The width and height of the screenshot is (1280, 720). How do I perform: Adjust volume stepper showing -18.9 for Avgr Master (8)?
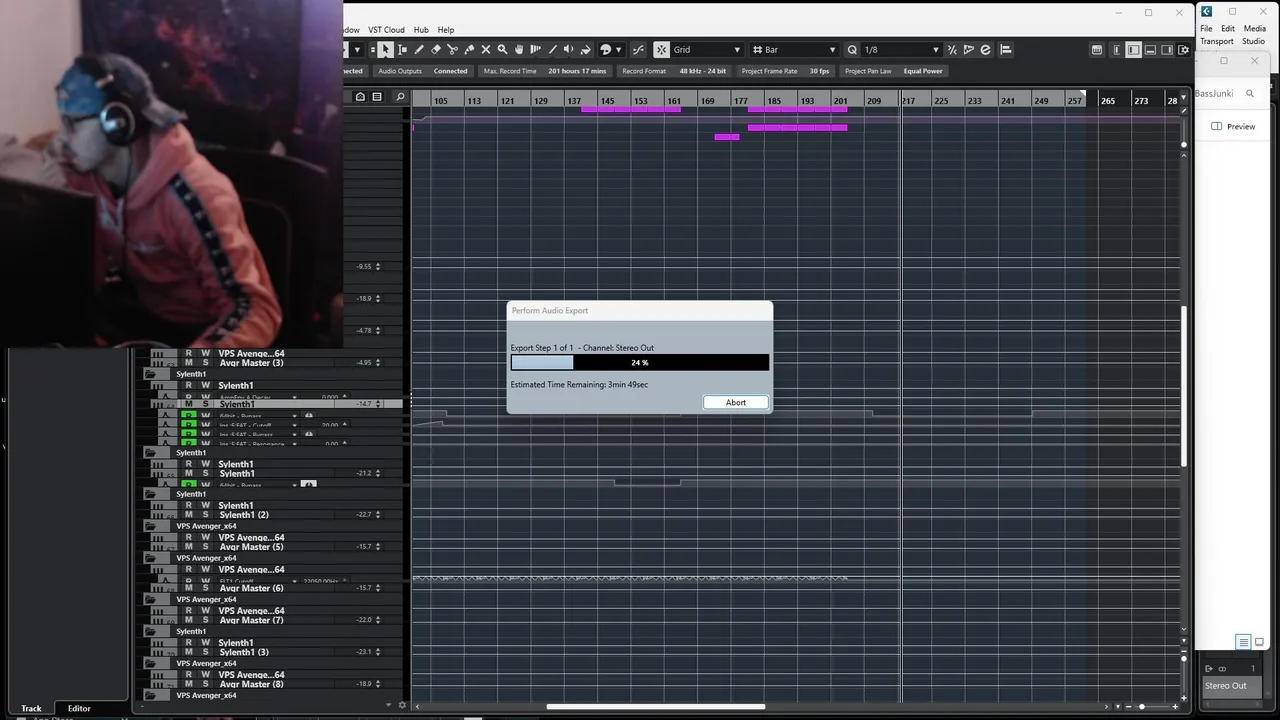point(378,684)
